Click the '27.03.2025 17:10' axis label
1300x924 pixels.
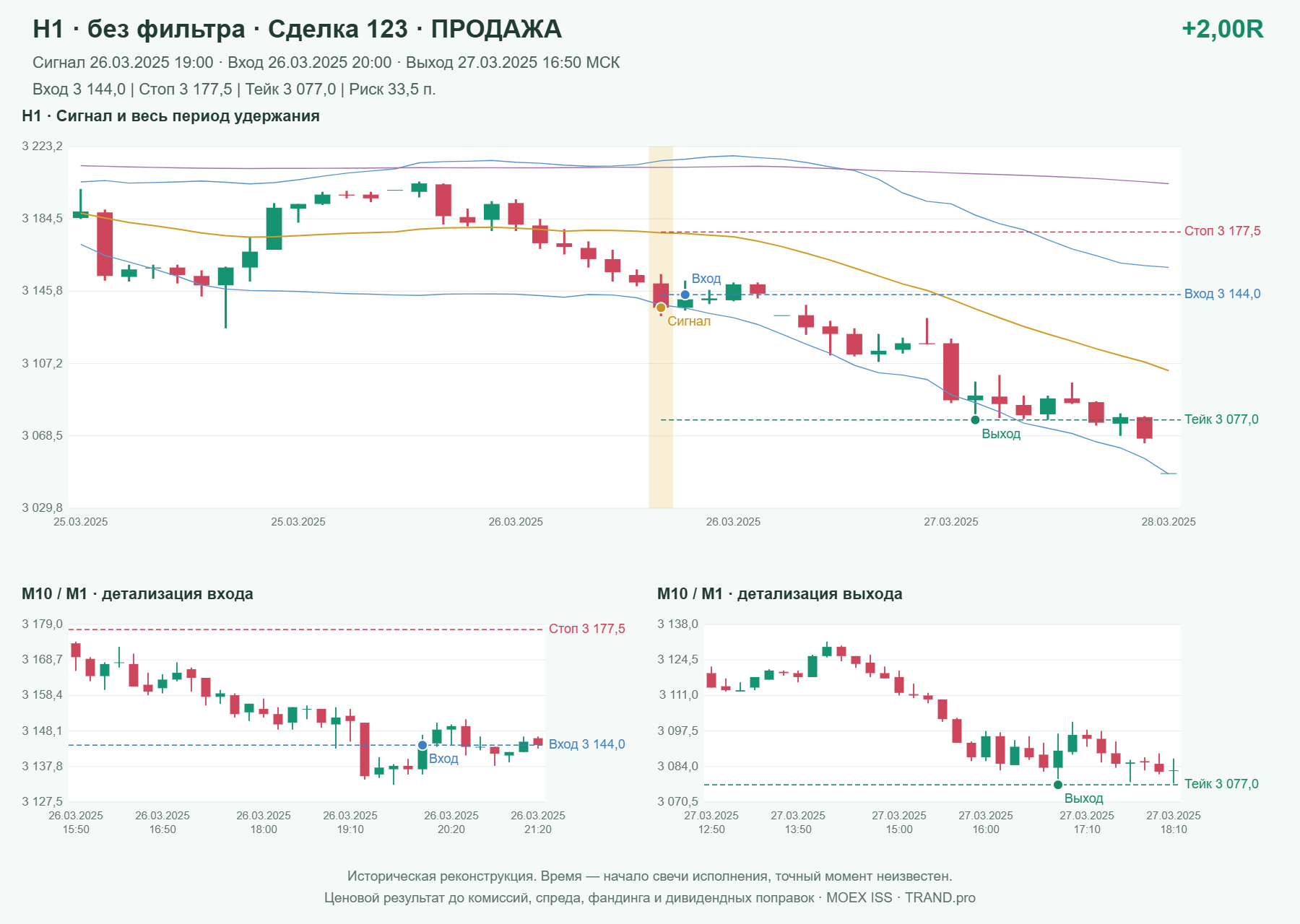click(x=1087, y=822)
